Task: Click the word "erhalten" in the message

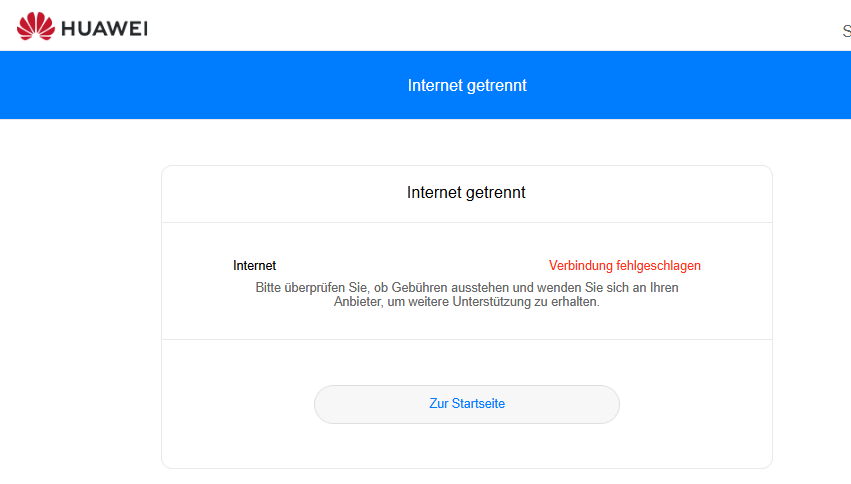Action: click(577, 302)
